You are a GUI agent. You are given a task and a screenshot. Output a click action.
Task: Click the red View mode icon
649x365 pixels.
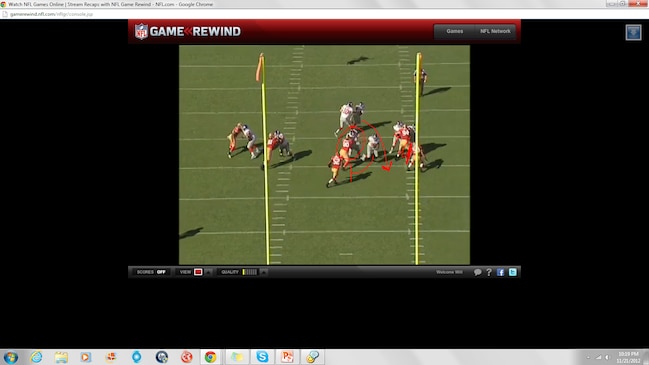click(198, 272)
